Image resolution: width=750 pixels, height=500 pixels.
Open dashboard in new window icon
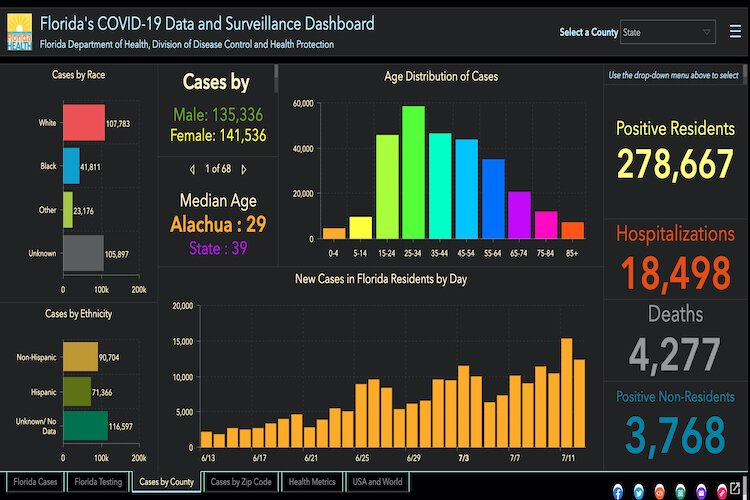pos(738,490)
